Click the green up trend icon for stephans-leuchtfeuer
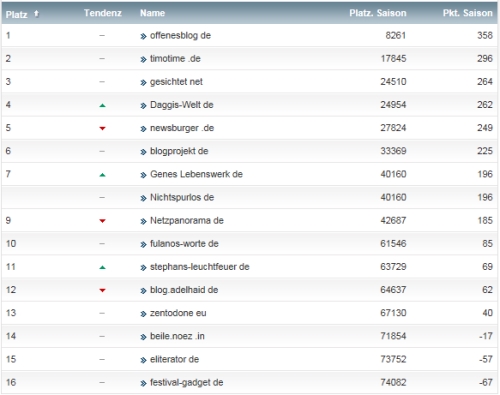500x395 pixels. coord(102,267)
